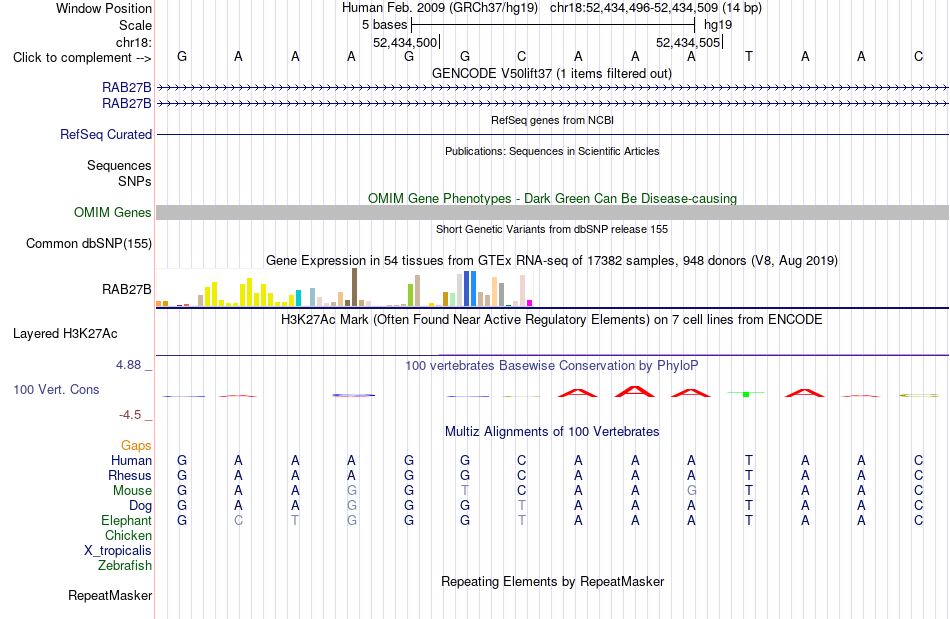Select the OMIM Genes track label

(113, 213)
